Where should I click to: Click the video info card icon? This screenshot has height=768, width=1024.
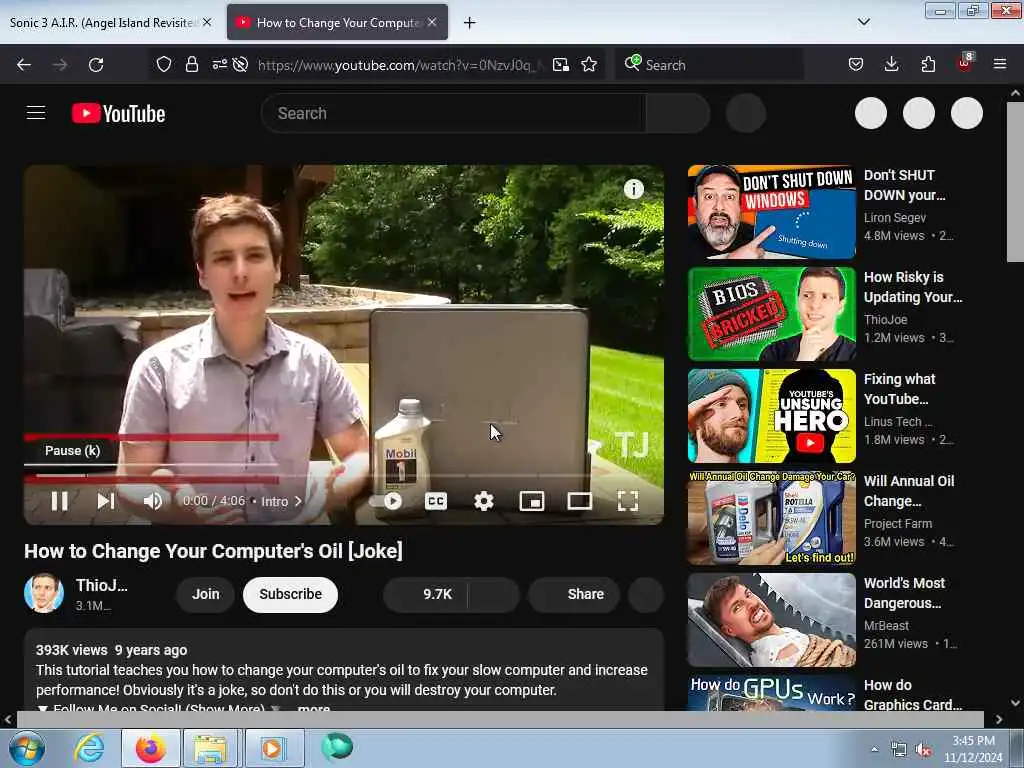(633, 189)
